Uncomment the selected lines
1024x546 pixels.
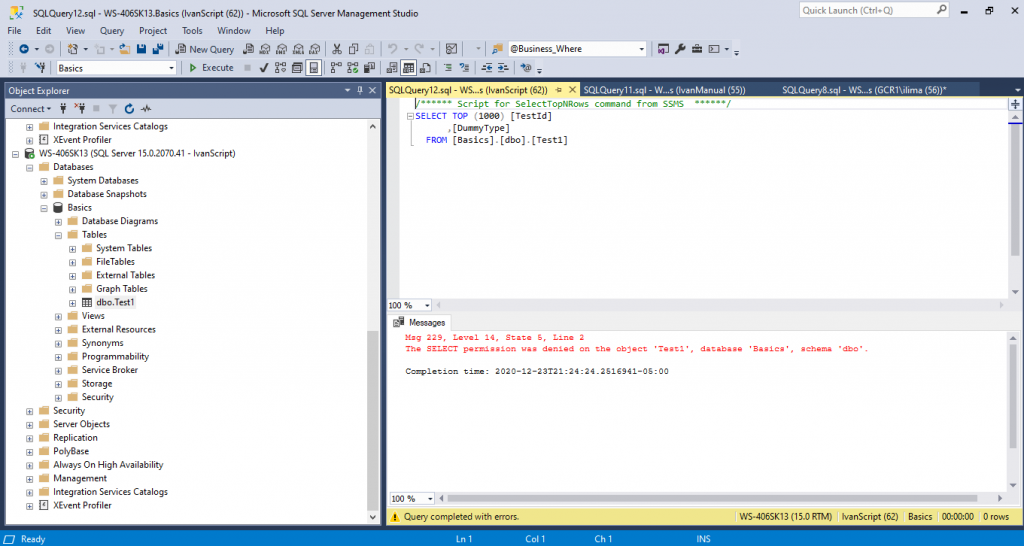coord(464,67)
